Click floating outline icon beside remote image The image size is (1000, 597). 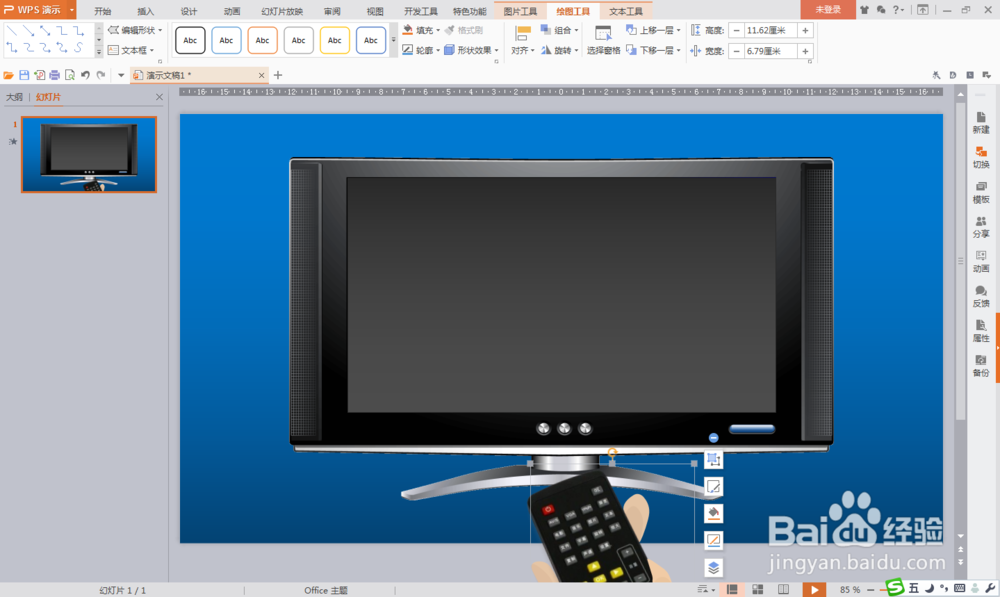coord(713,540)
